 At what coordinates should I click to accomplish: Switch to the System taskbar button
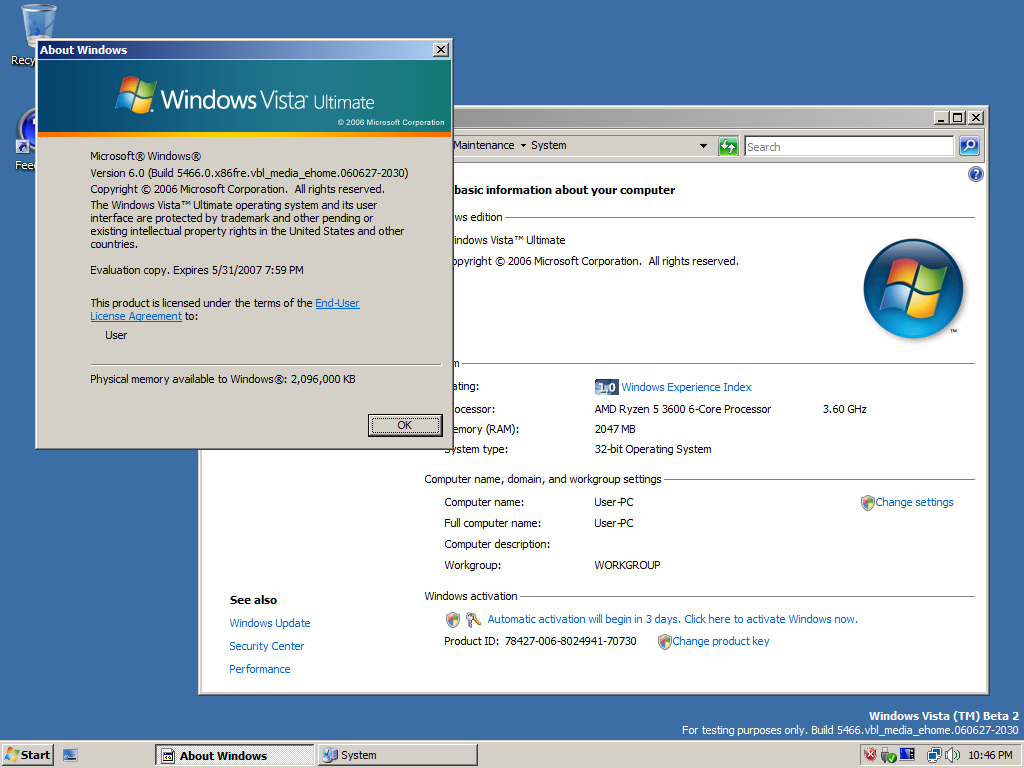point(397,755)
